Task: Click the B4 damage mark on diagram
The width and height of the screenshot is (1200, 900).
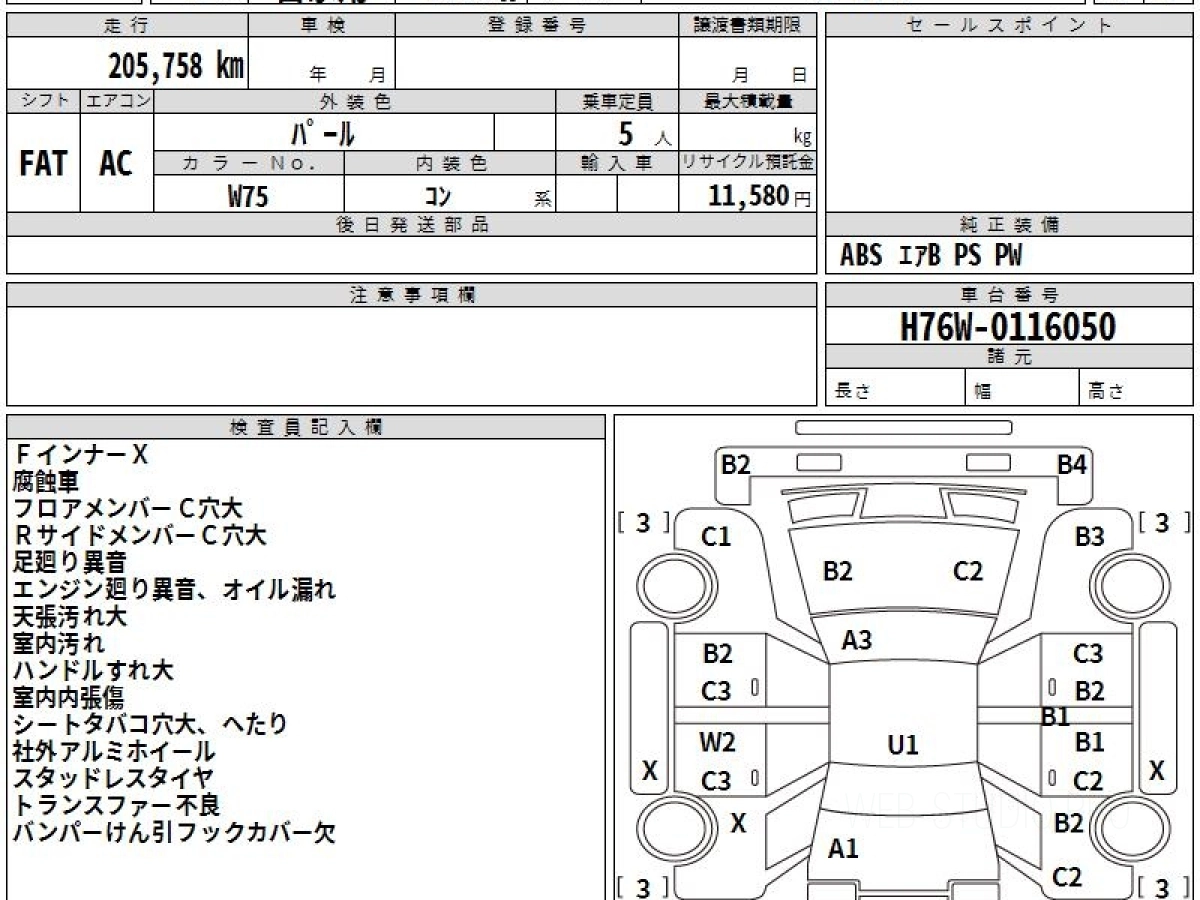Action: pos(1072,465)
